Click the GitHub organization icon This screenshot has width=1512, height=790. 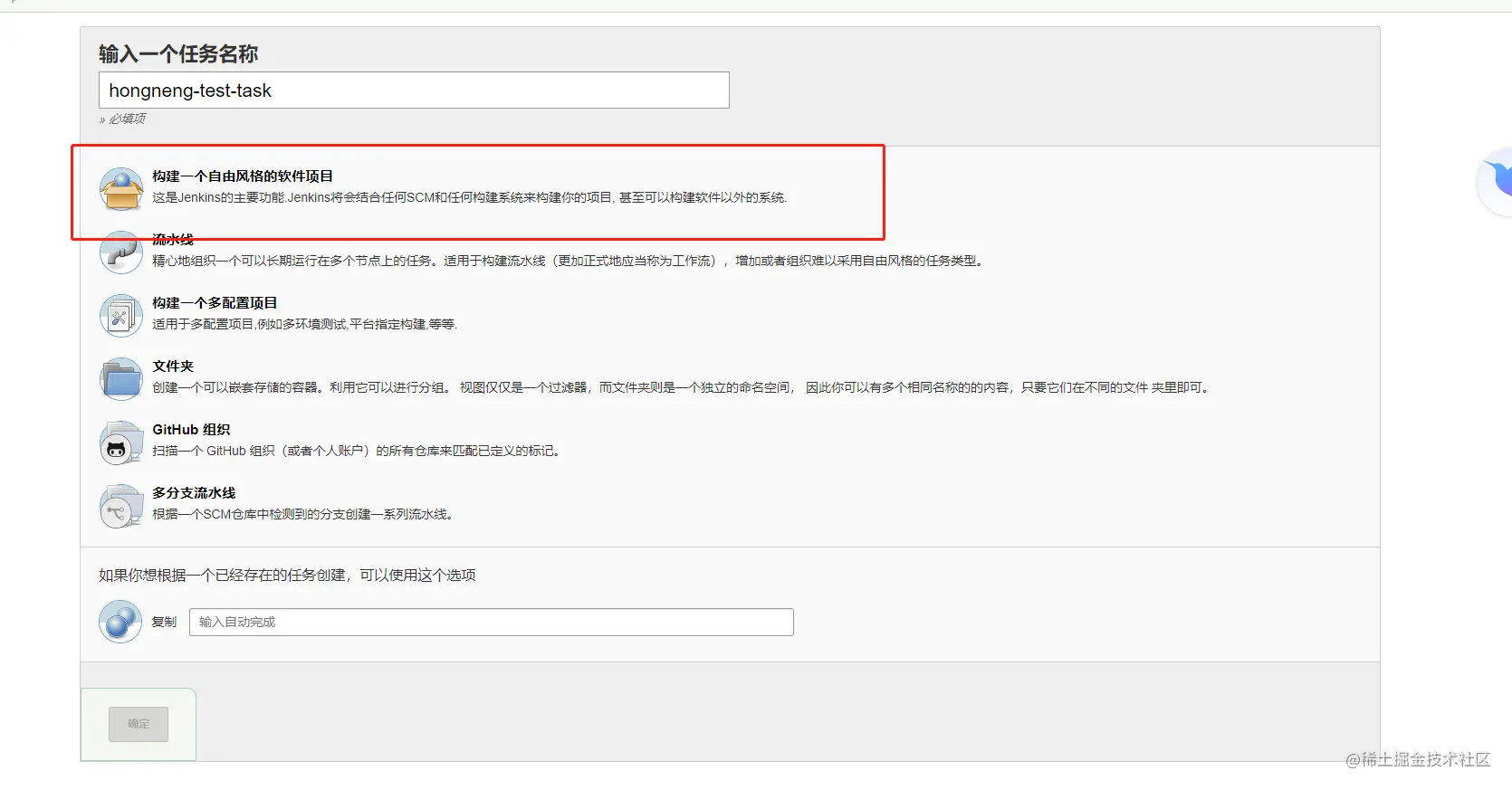click(x=120, y=443)
